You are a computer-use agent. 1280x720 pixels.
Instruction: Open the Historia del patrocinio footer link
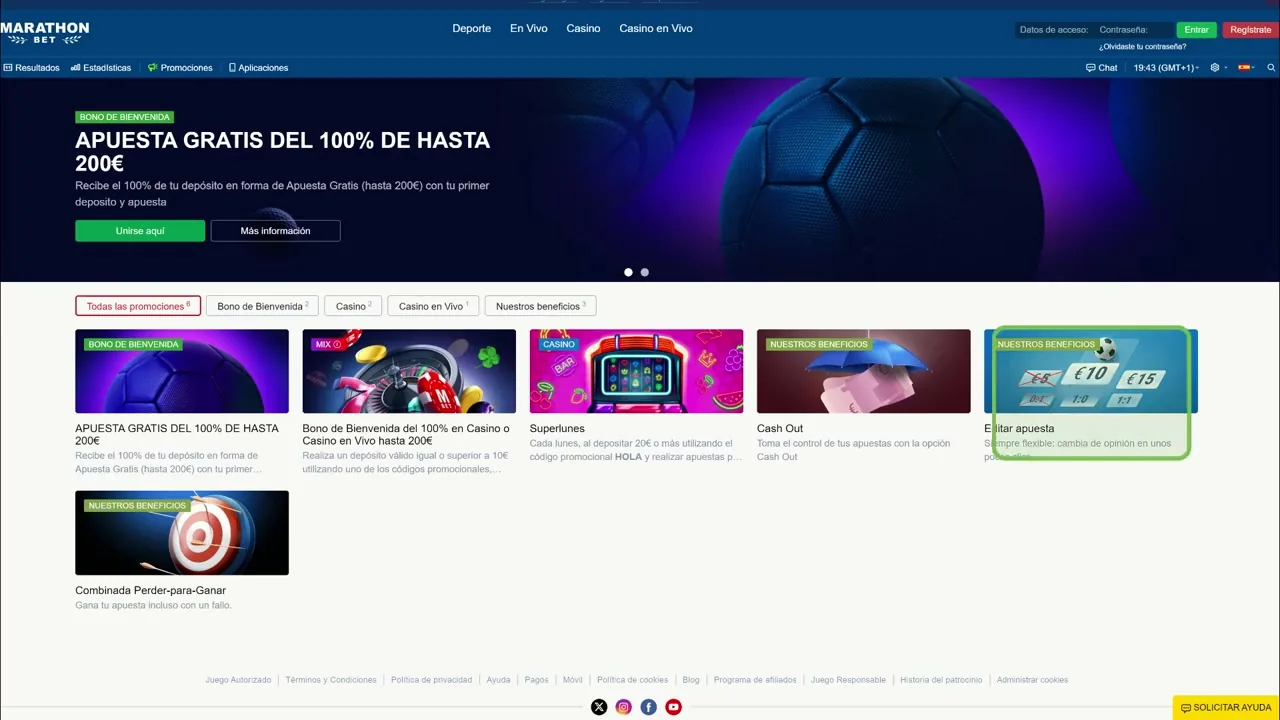(x=941, y=680)
